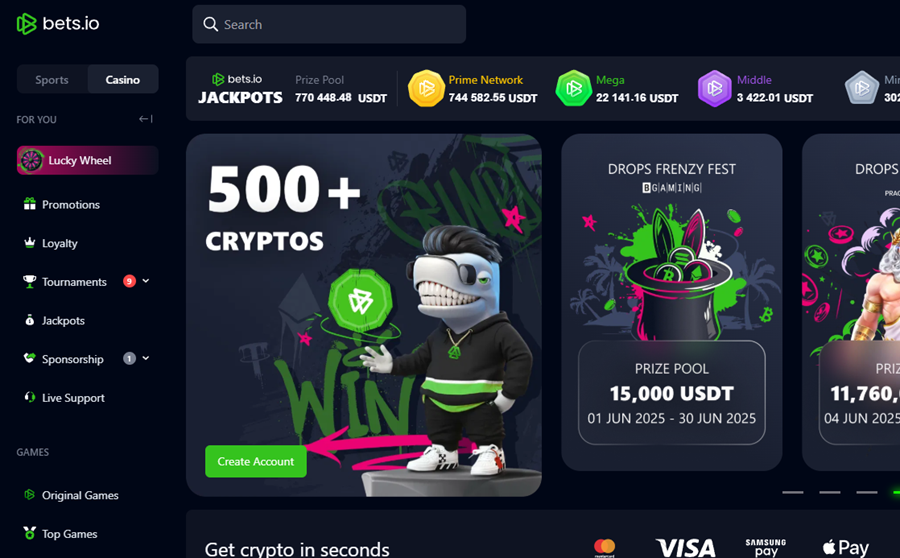Screen dimensions: 900x558
Task: Click the Search input field
Action: (x=329, y=24)
